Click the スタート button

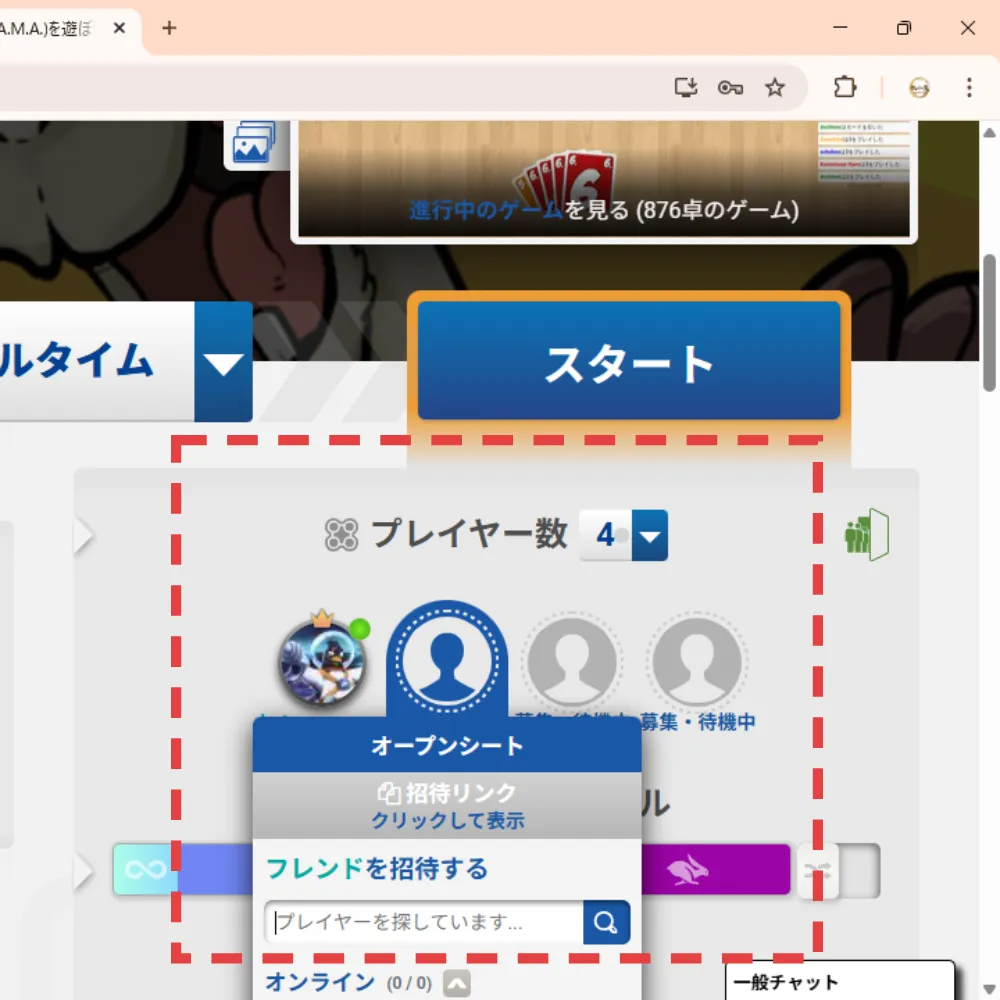[x=628, y=362]
